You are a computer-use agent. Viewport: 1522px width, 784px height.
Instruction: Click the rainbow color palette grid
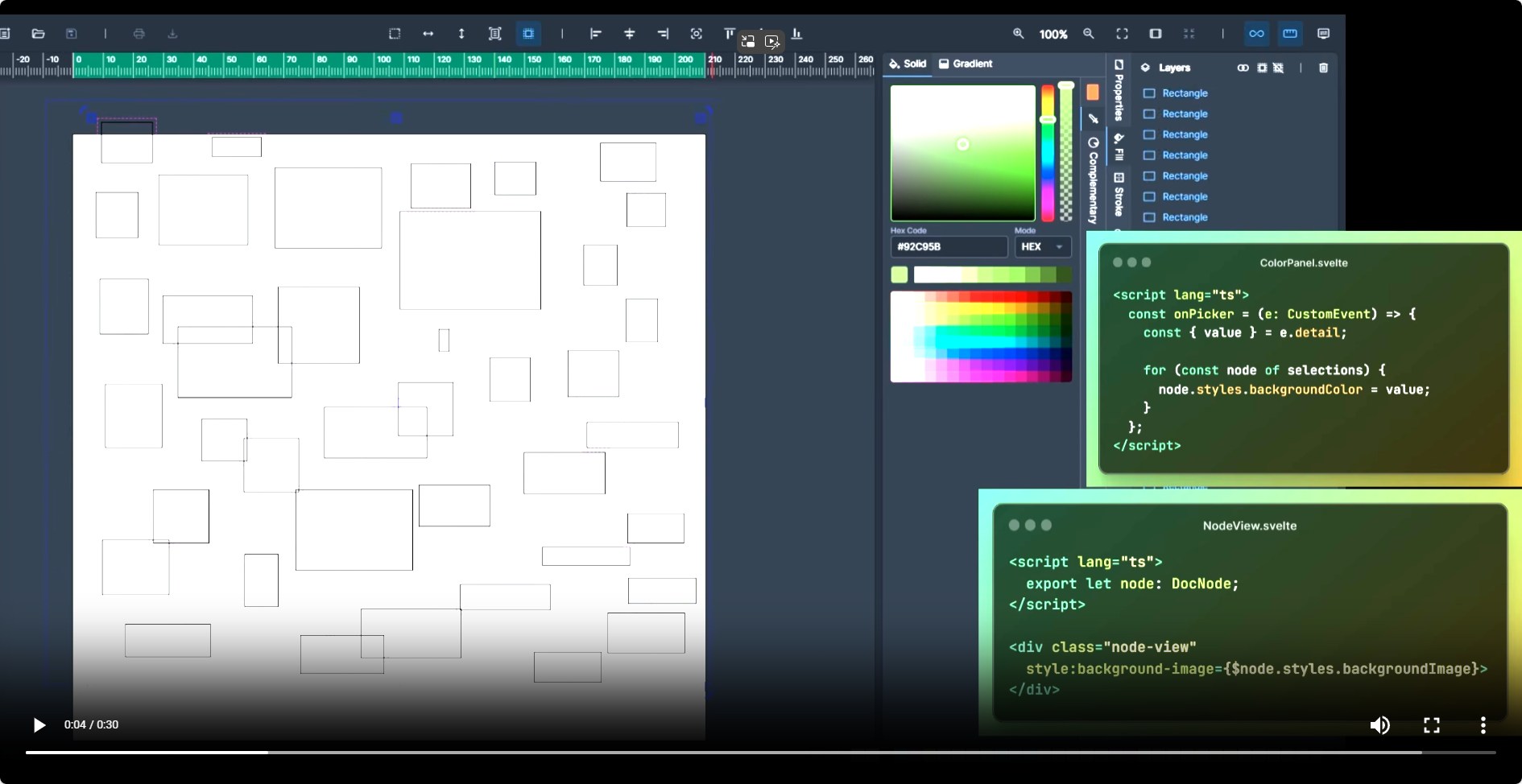[981, 336]
